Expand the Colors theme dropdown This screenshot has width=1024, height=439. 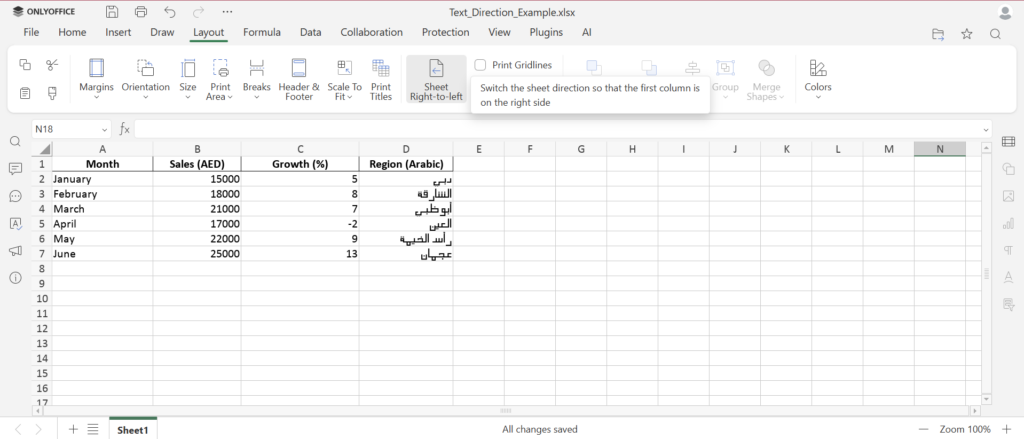coord(818,80)
